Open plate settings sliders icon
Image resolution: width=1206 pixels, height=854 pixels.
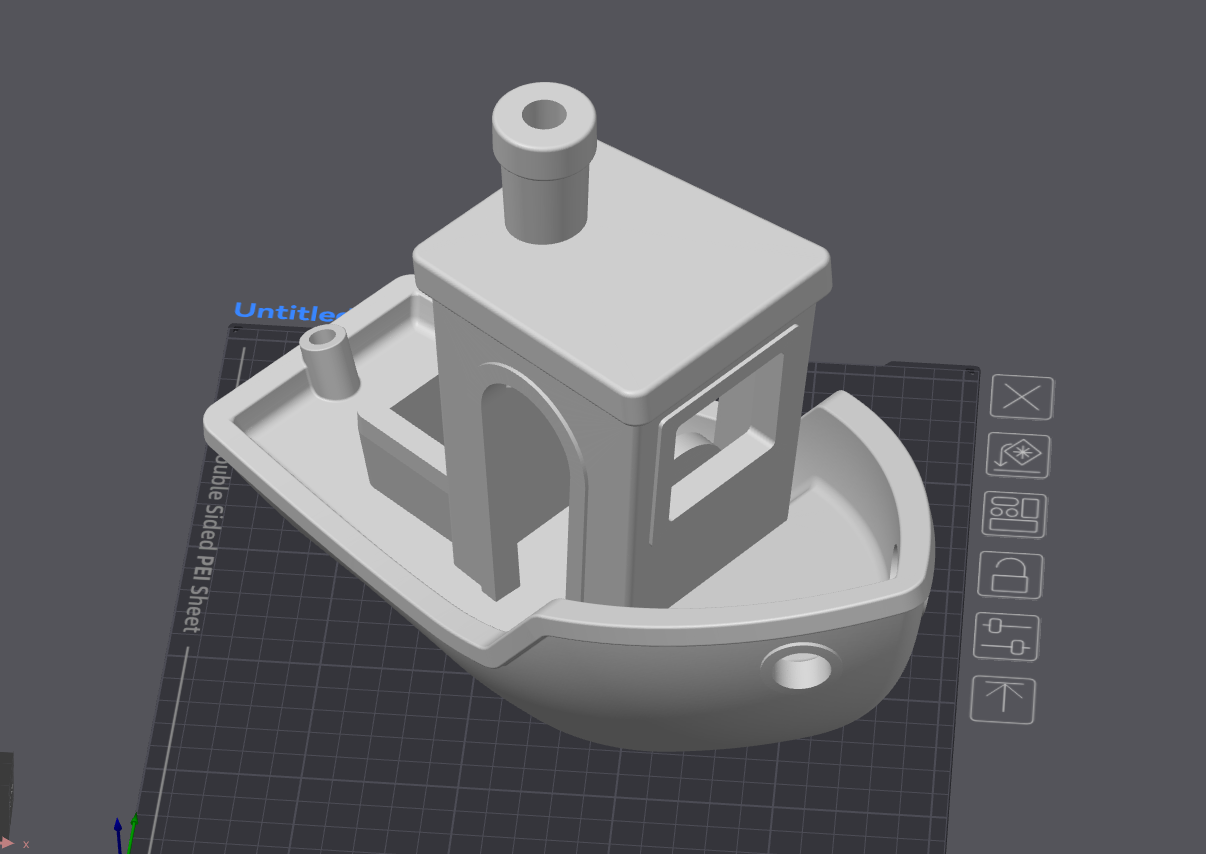pos(1007,637)
